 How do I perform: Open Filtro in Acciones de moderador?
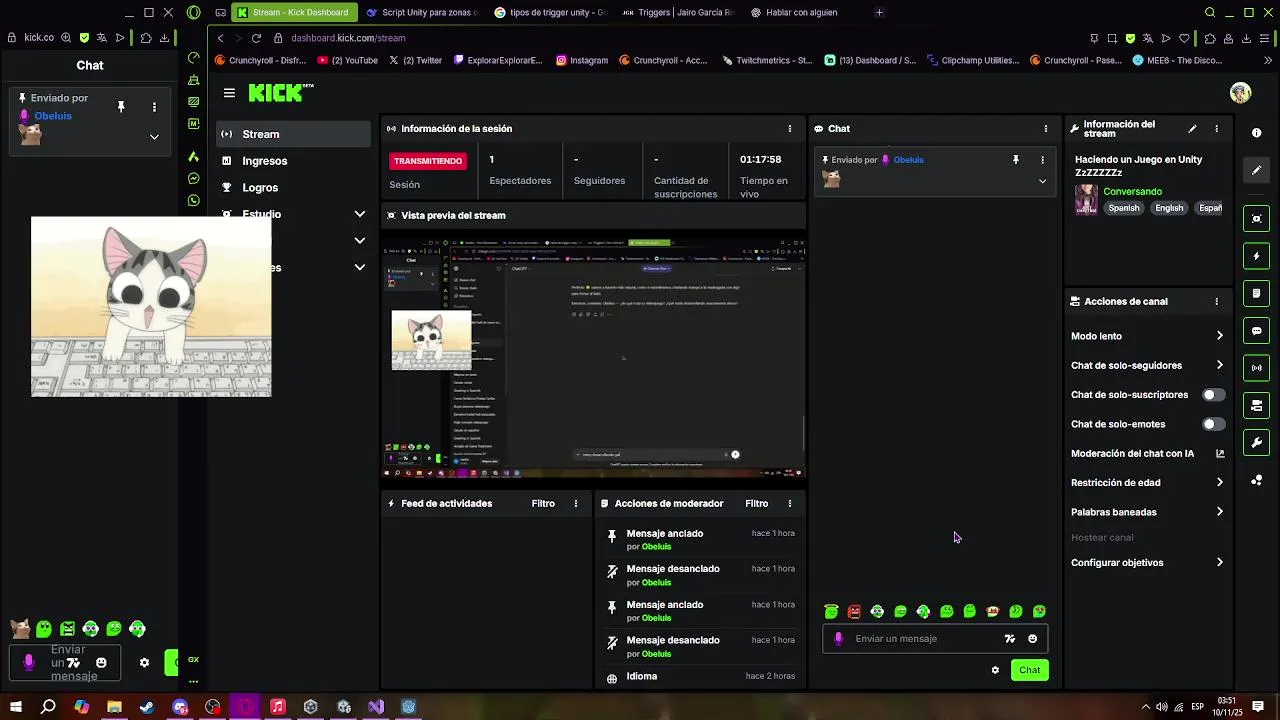tap(757, 504)
